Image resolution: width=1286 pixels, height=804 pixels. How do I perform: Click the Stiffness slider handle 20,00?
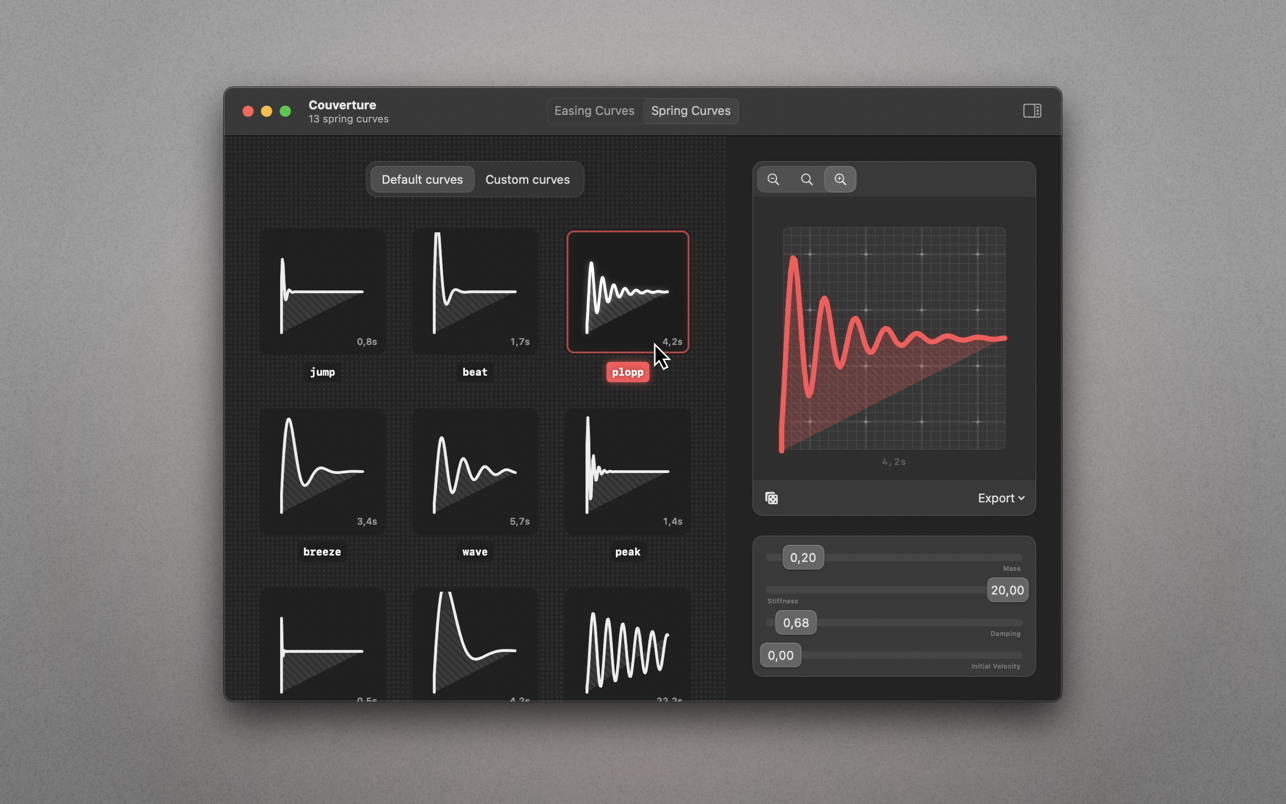coord(1007,590)
